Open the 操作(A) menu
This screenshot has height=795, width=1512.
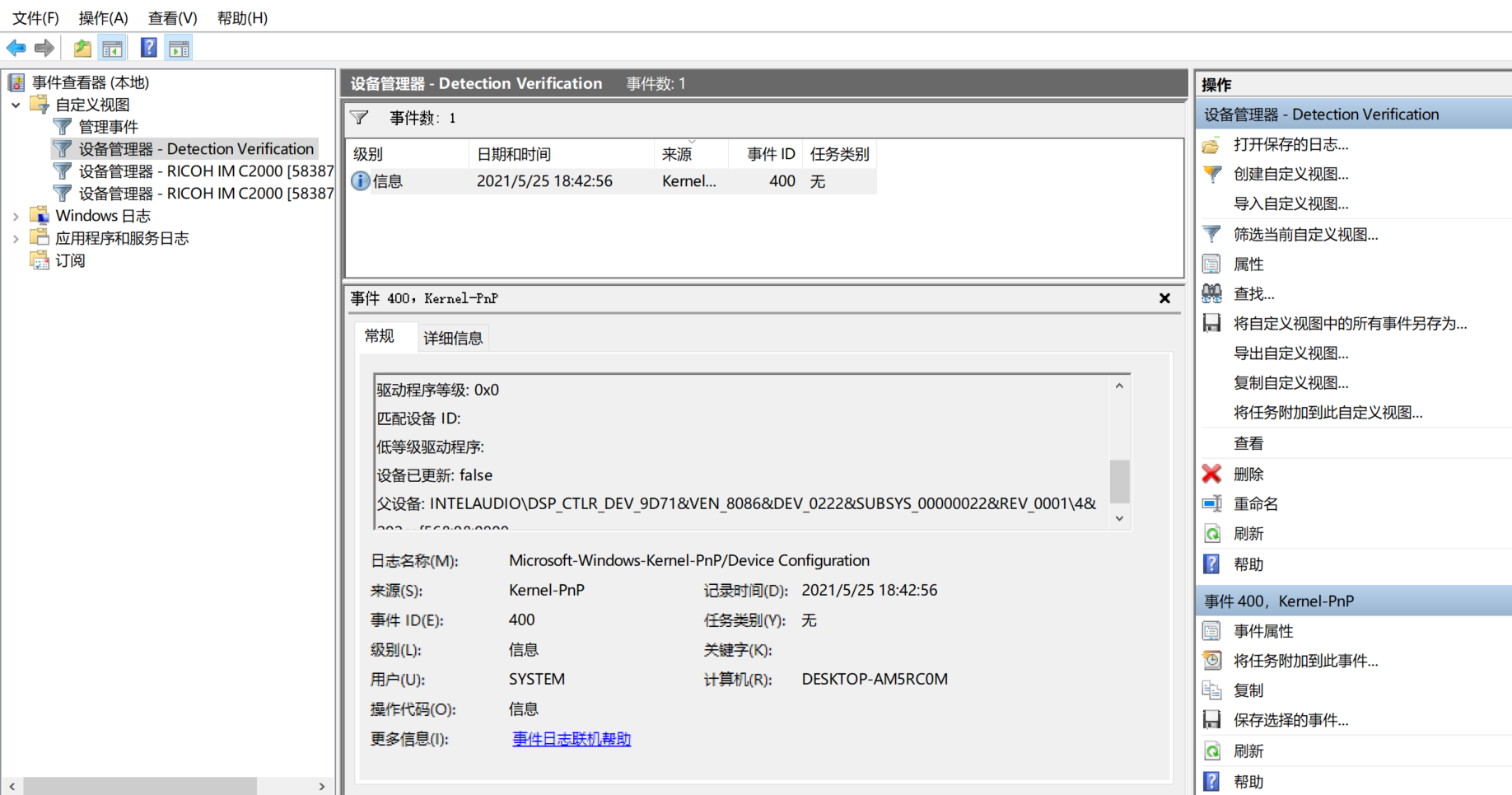point(103,18)
